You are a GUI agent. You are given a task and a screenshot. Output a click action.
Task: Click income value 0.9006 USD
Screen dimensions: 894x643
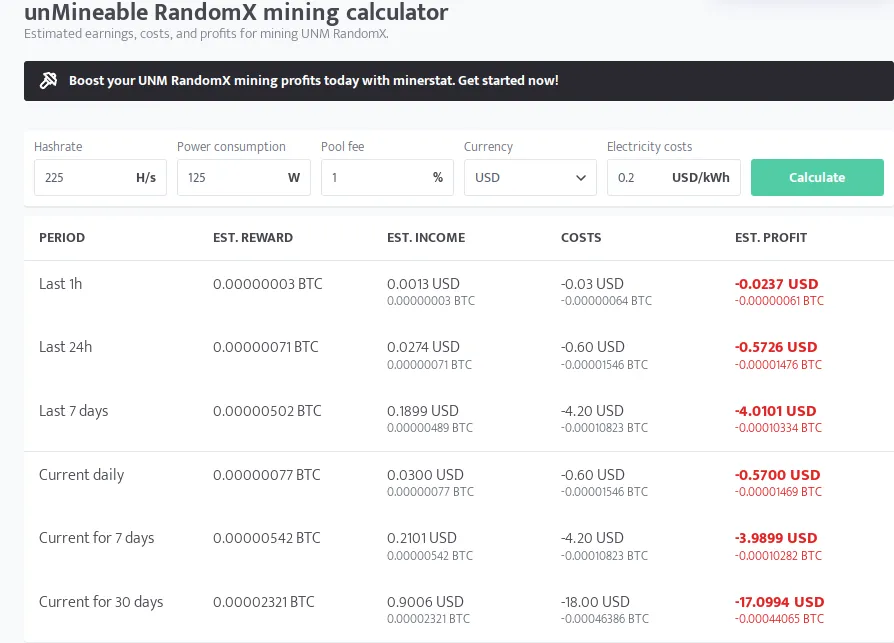click(x=425, y=602)
